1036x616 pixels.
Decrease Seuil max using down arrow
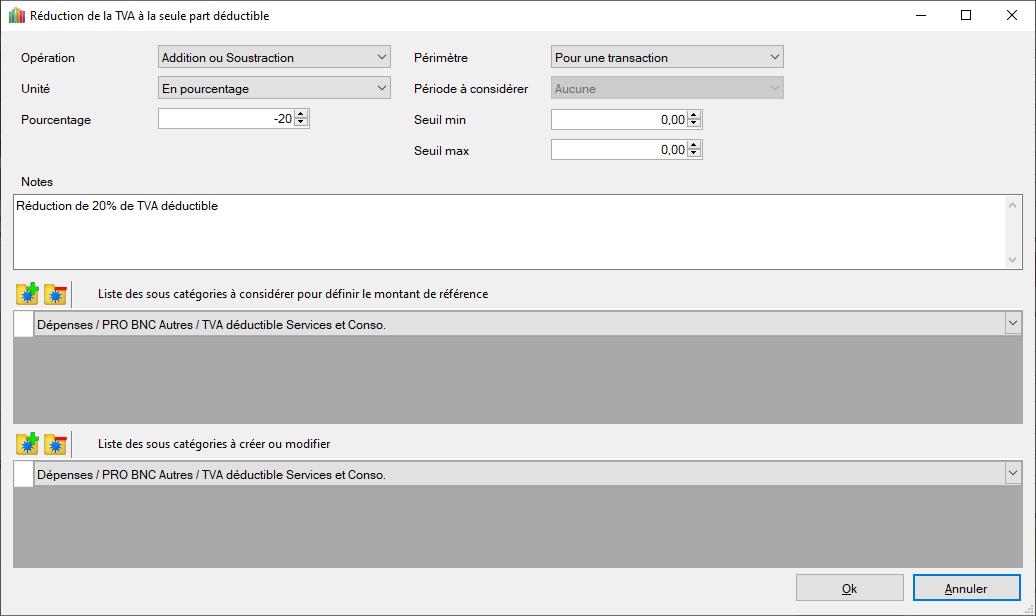coord(695,155)
